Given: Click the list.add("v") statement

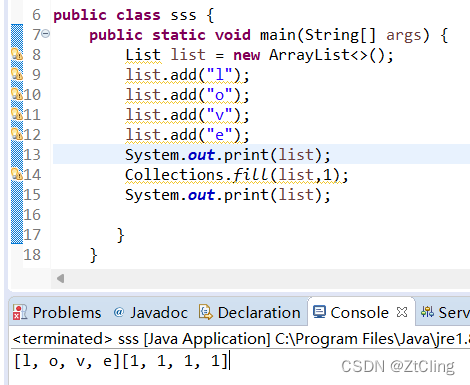Looking at the screenshot, I should [187, 115].
